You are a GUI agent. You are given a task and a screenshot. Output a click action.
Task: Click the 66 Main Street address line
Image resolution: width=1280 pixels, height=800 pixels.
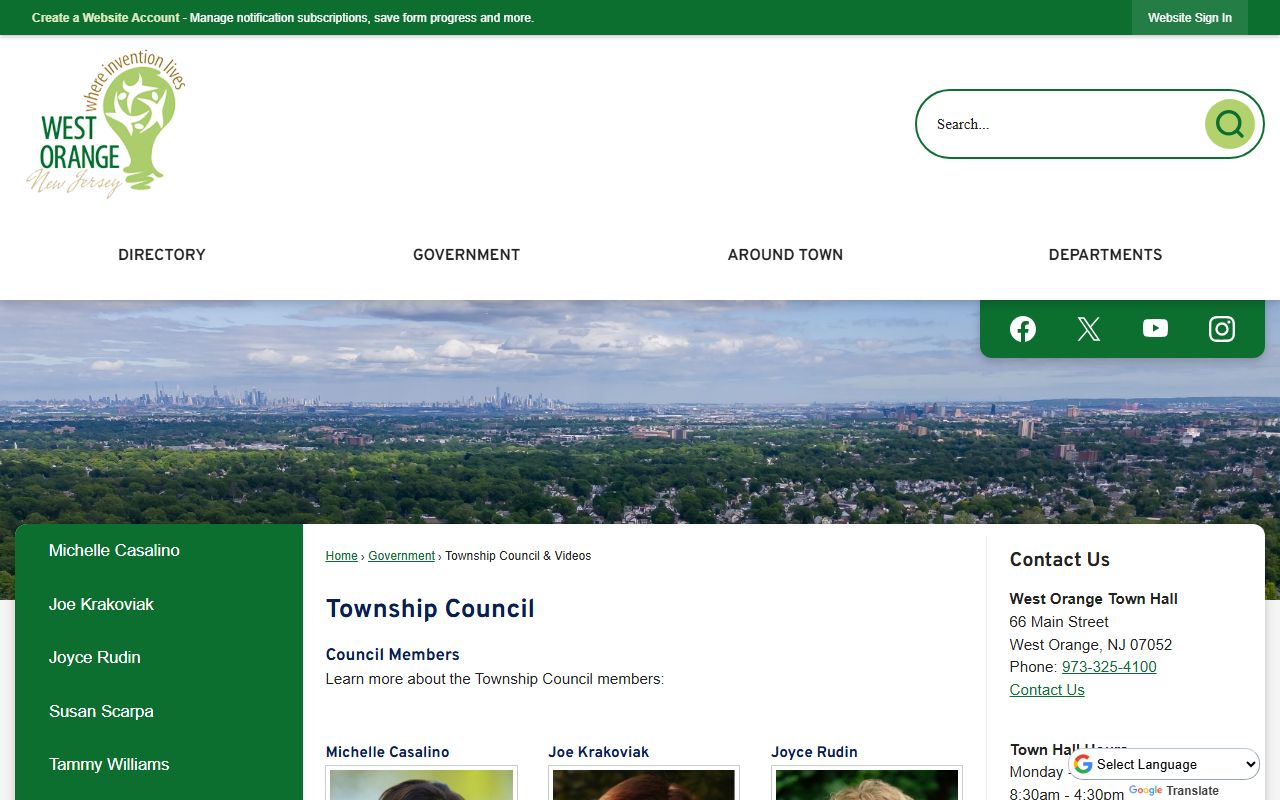(1059, 622)
